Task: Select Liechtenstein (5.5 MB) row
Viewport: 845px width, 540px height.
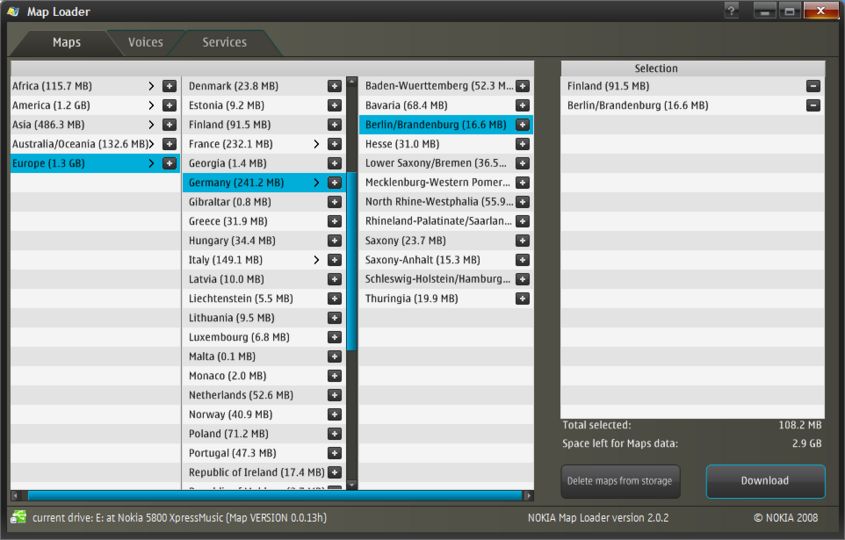Action: click(263, 299)
